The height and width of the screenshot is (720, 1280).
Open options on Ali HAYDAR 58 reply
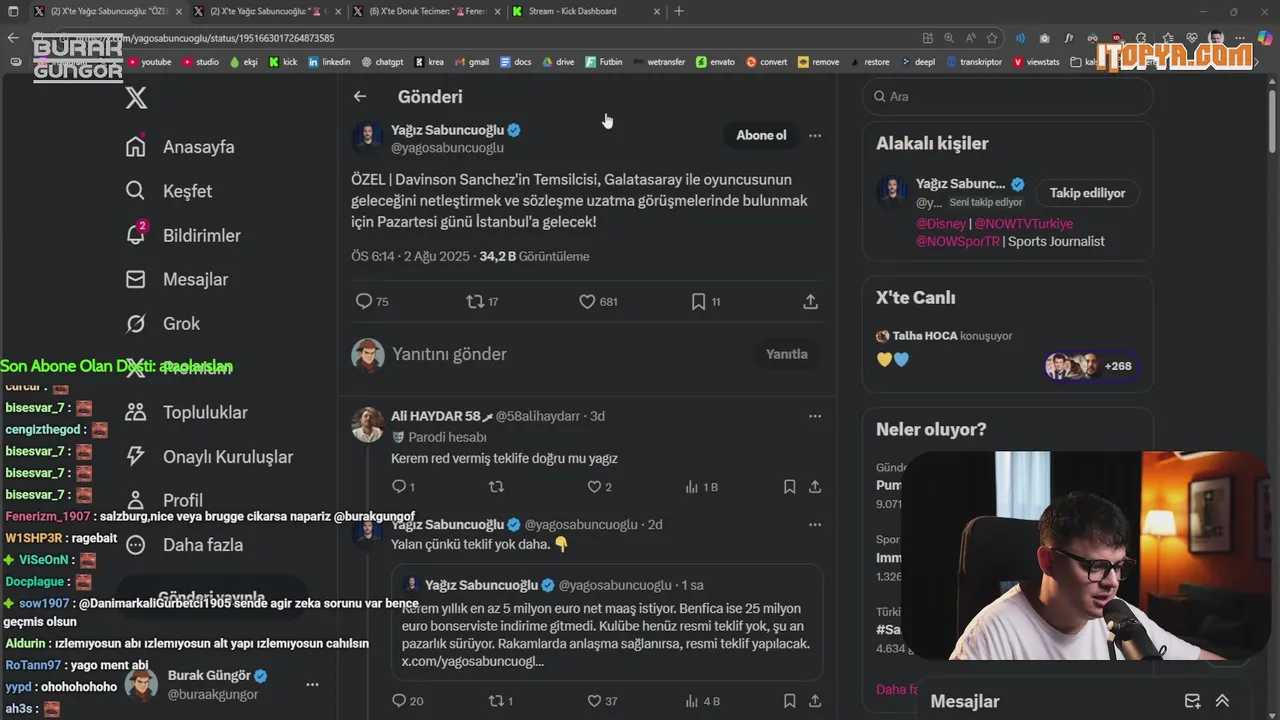815,416
